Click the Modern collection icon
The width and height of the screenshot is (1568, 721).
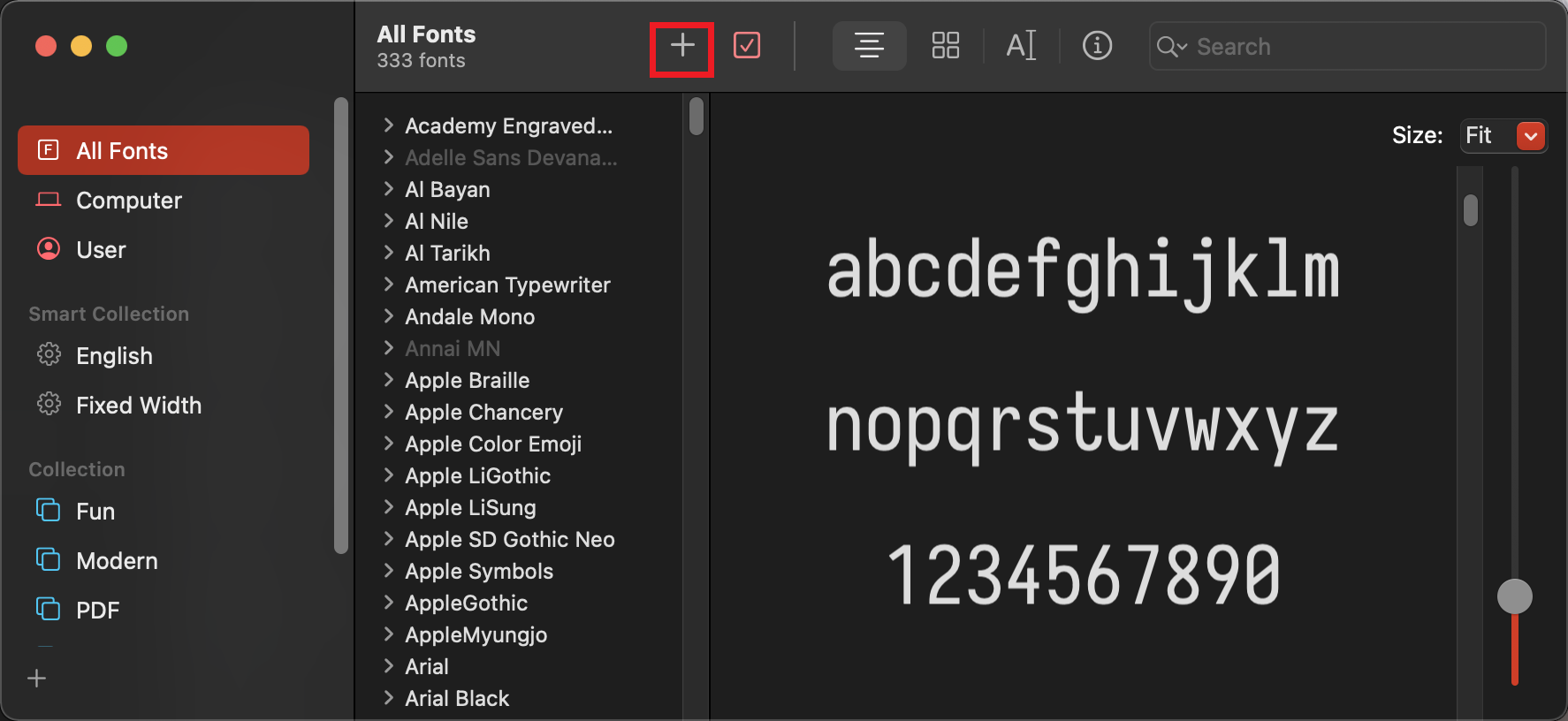click(x=48, y=559)
